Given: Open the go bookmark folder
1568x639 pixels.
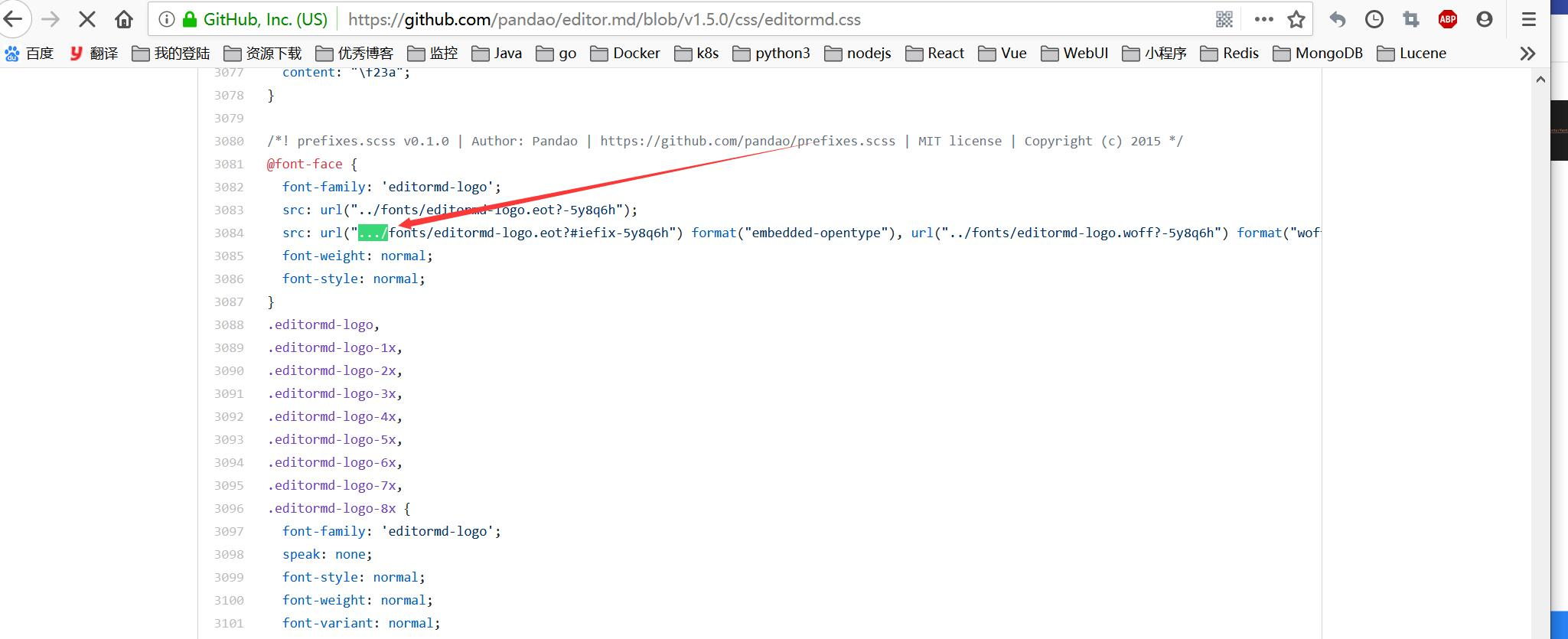Looking at the screenshot, I should 556,54.
